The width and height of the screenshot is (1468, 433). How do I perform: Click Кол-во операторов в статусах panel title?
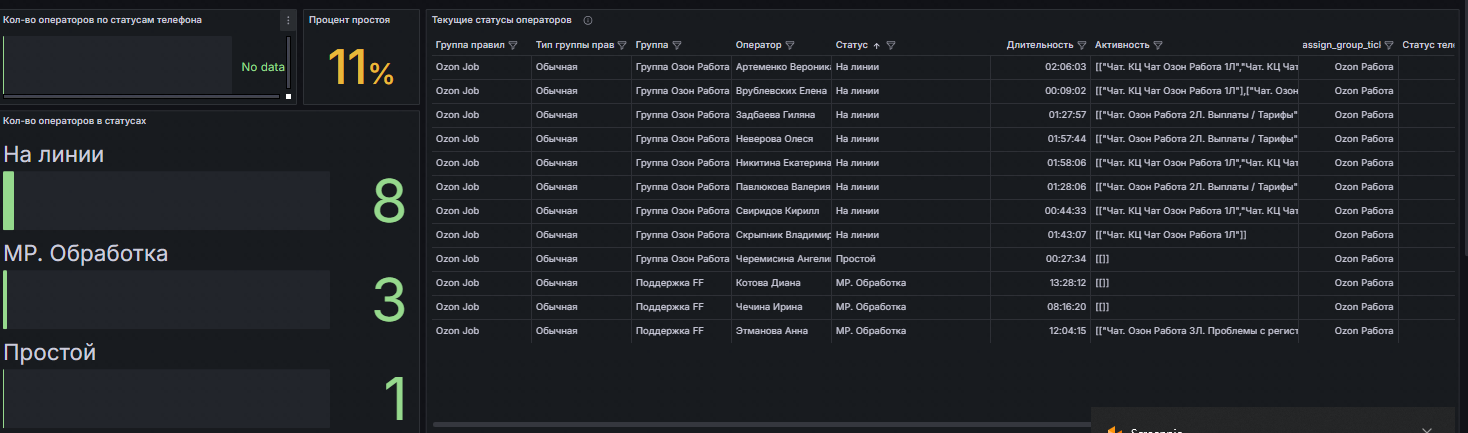[x=74, y=120]
